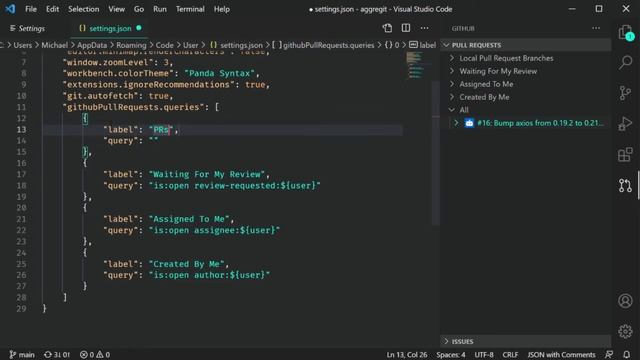Open GitHub panel more actions ellipsis
The width and height of the screenshot is (640, 360).
click(596, 28)
